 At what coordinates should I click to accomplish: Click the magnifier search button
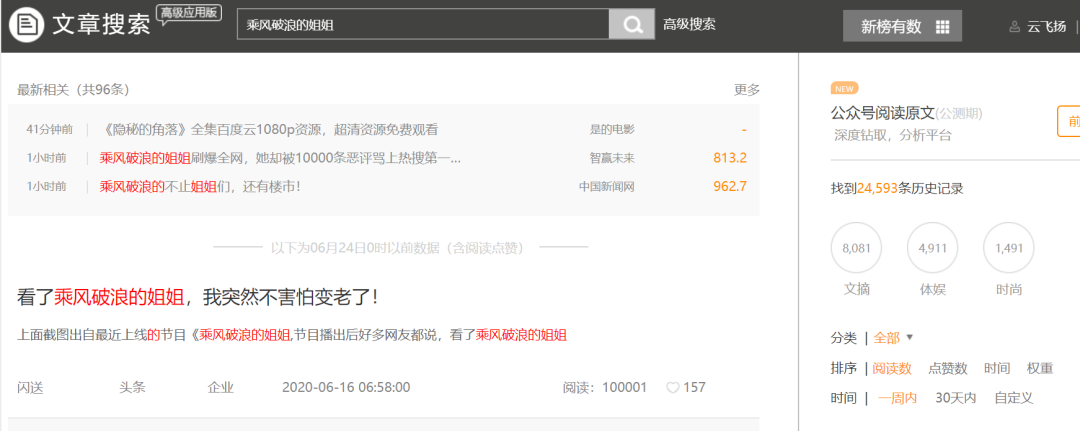pos(632,25)
